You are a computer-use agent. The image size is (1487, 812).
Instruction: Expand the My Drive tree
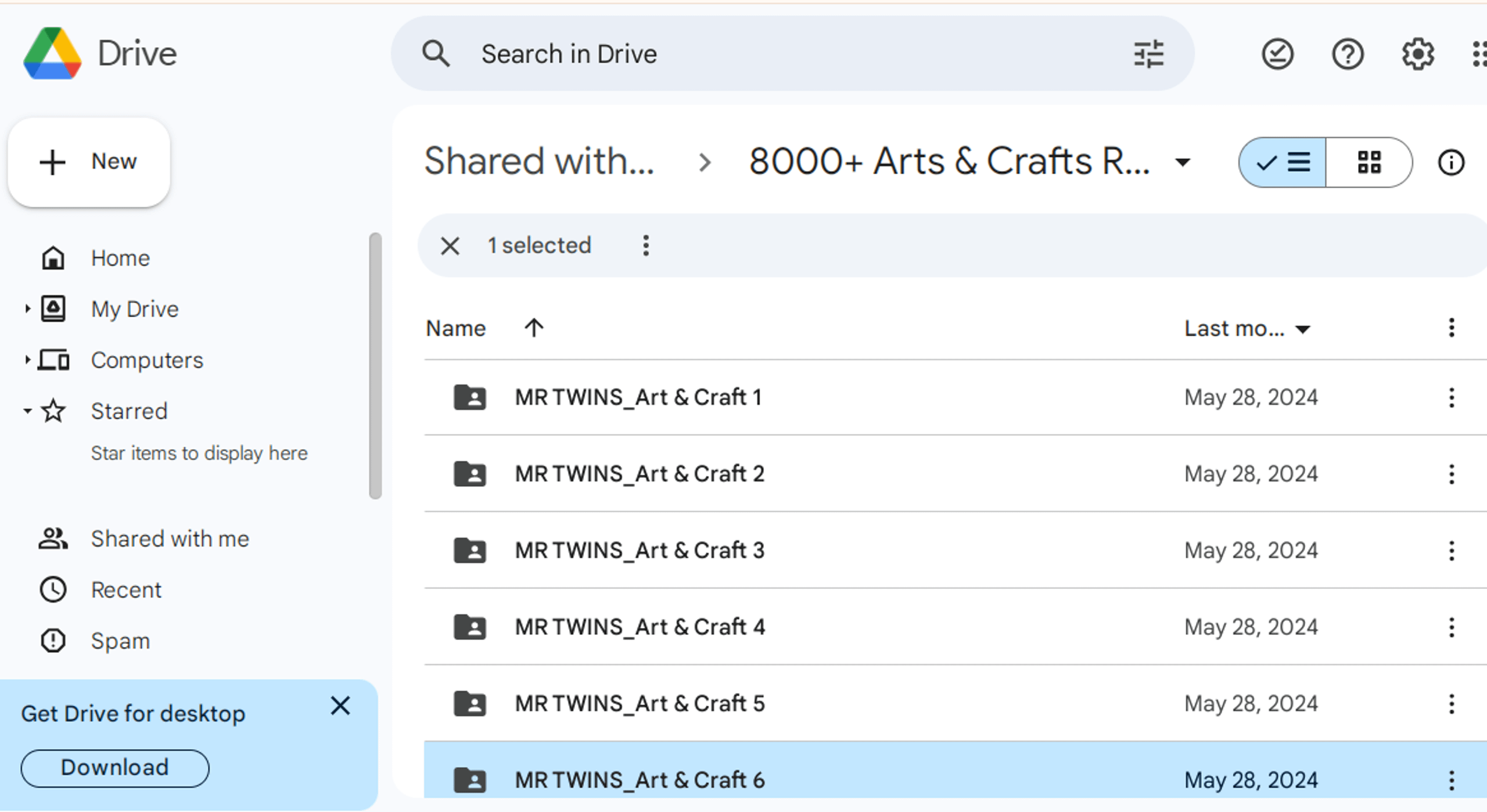(x=27, y=309)
